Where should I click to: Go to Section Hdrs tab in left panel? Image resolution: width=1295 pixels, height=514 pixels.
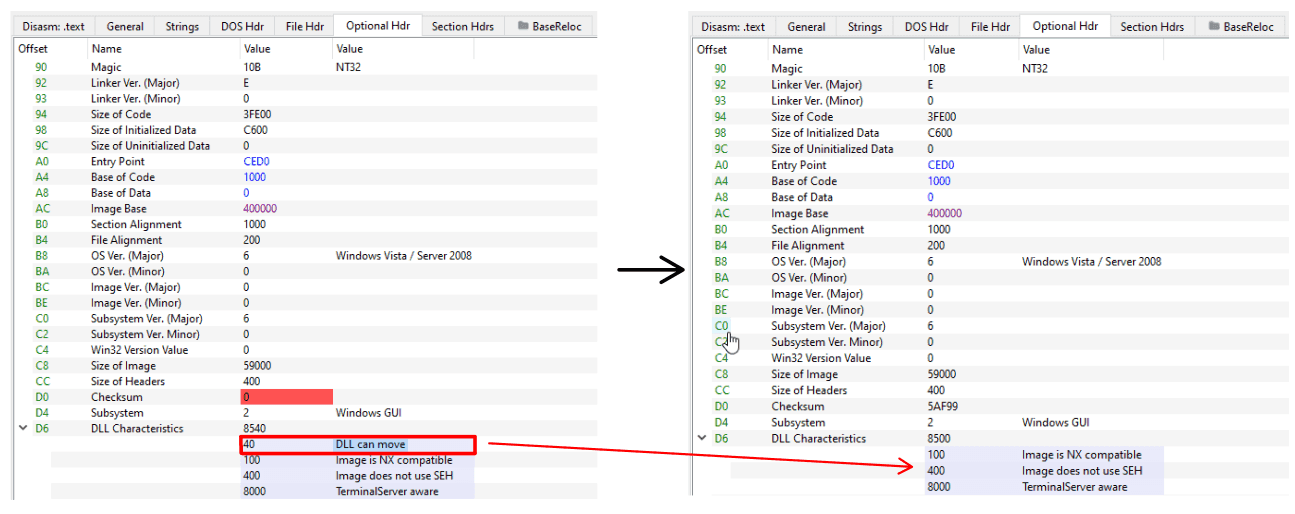coord(464,27)
